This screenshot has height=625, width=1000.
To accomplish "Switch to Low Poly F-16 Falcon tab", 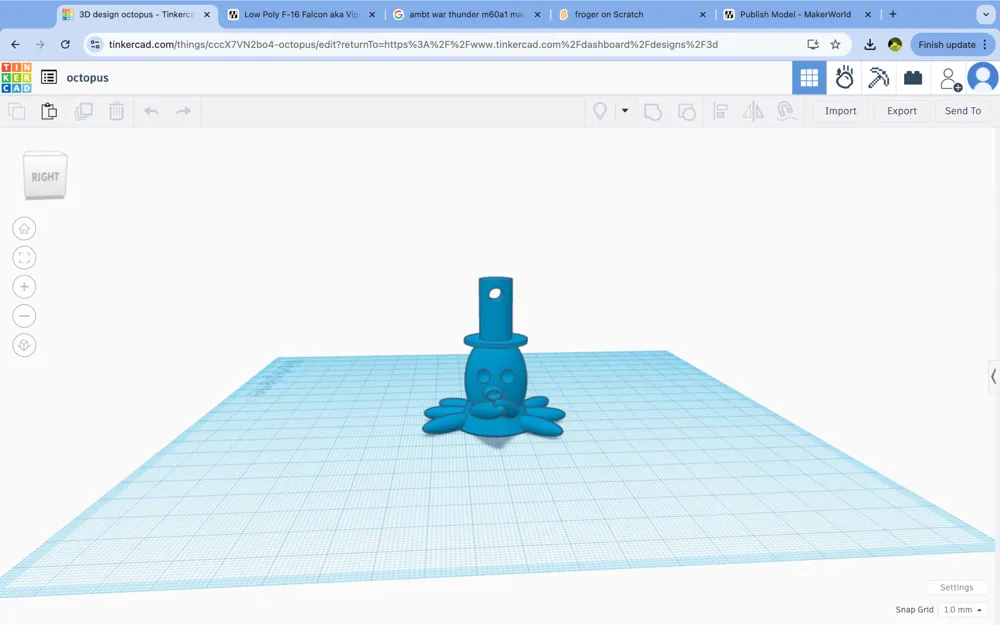I will click(302, 15).
